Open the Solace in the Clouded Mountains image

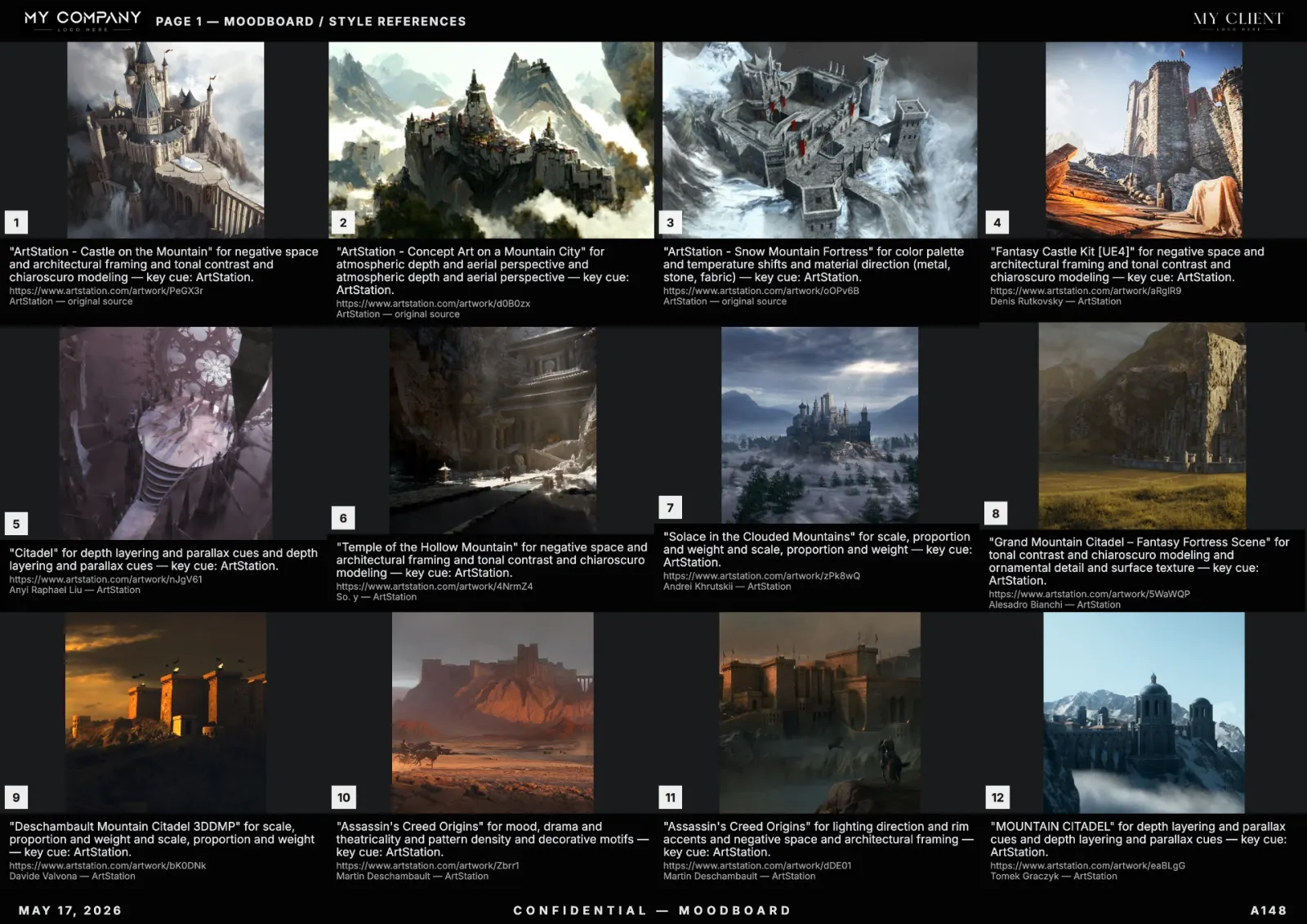pos(819,425)
